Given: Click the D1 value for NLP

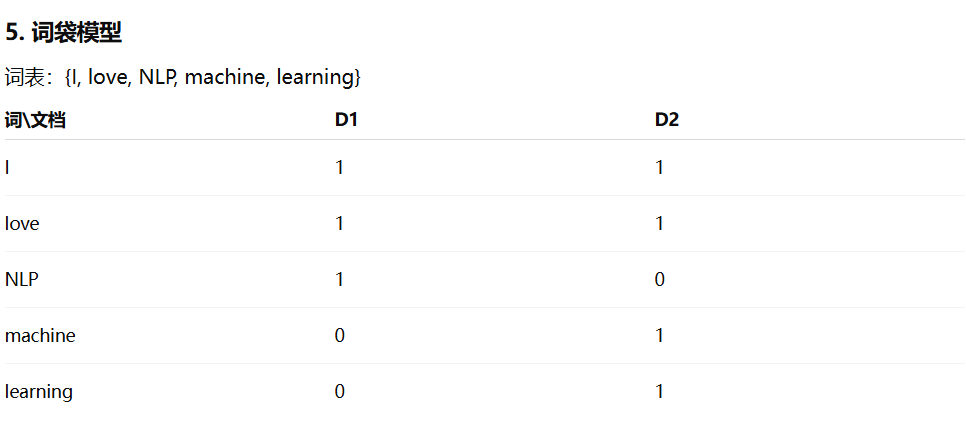Looking at the screenshot, I should pos(340,280).
